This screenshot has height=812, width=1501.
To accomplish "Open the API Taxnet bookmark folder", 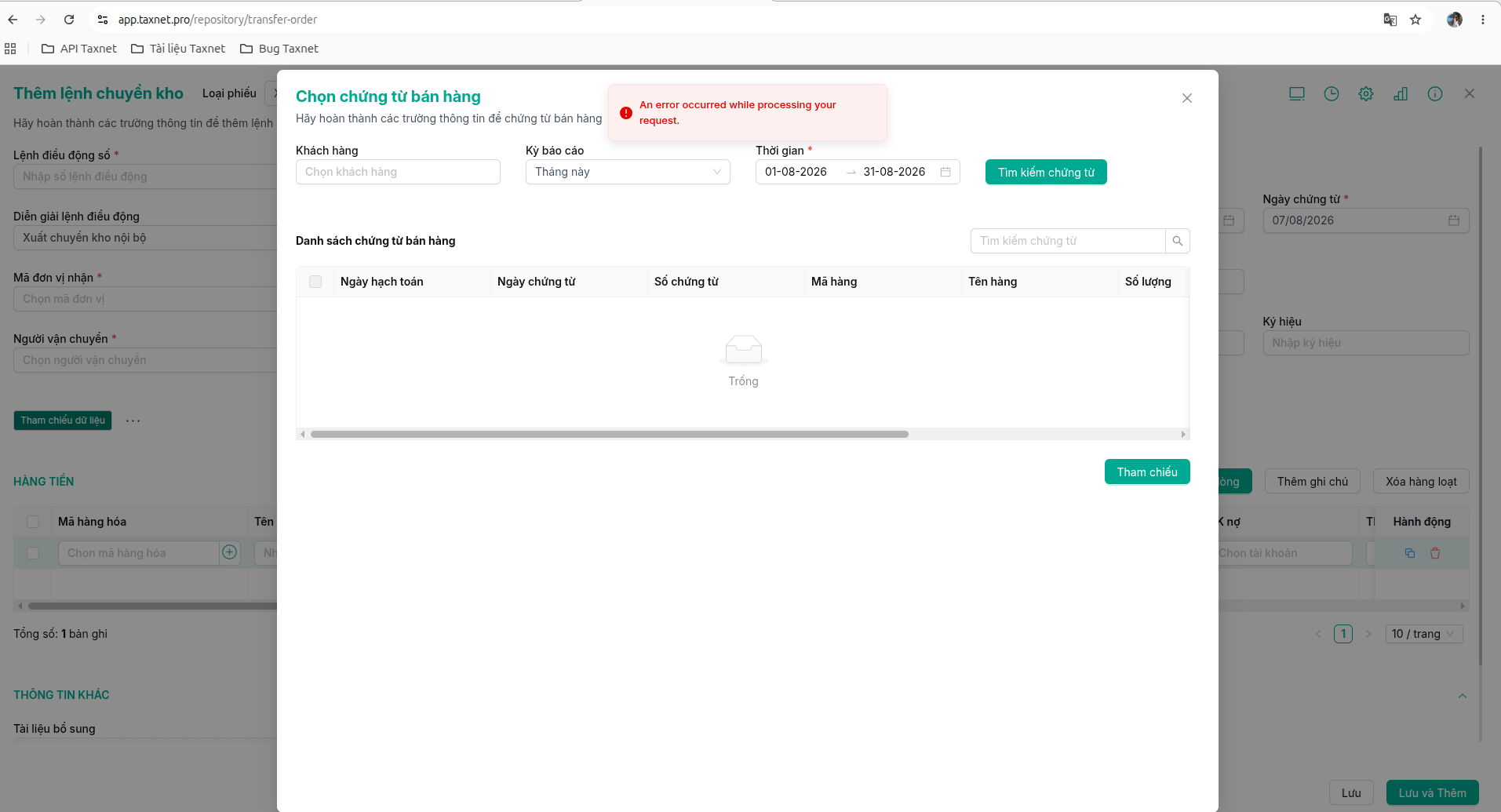I will tap(78, 49).
